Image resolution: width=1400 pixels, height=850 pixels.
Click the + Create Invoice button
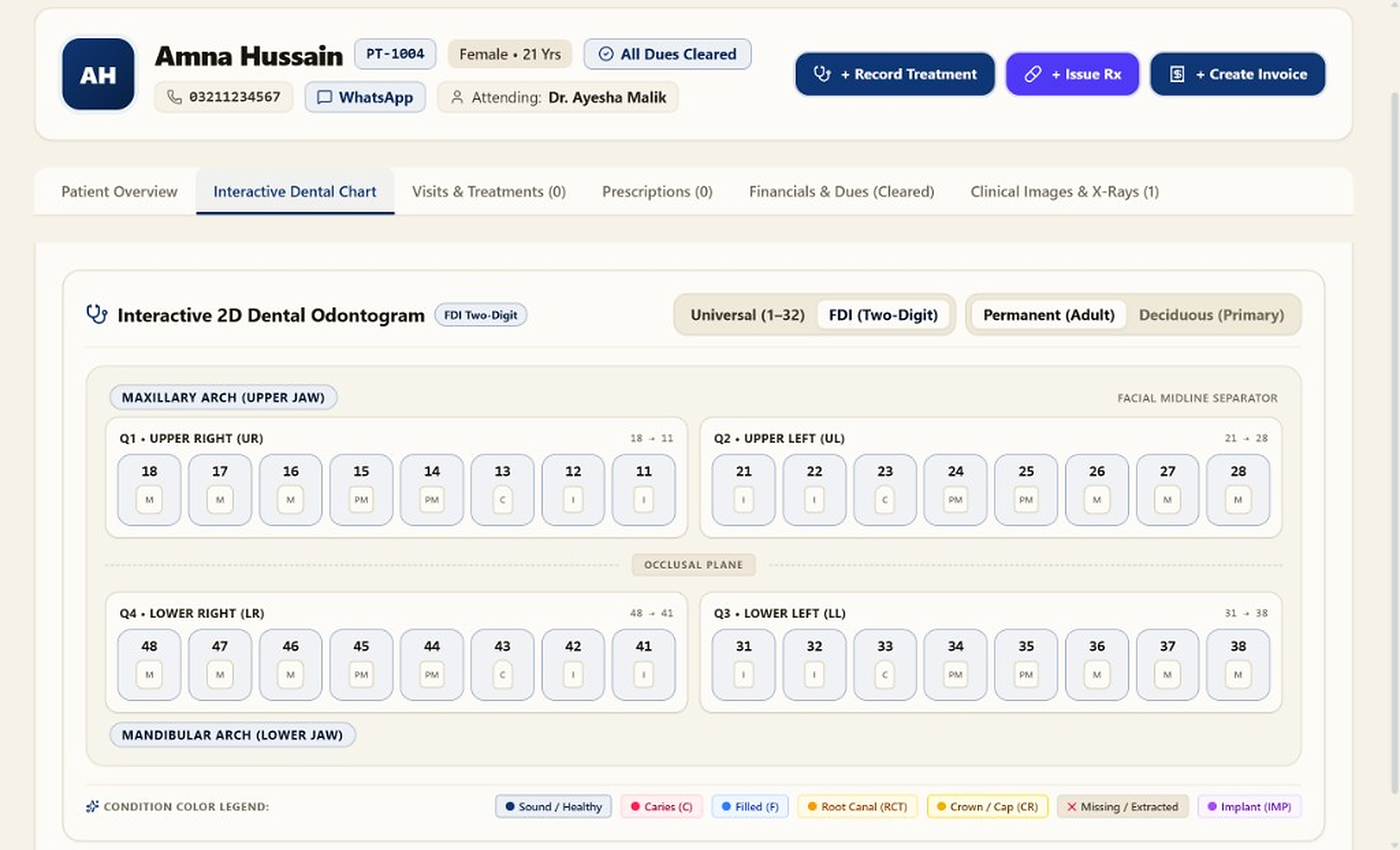(x=1238, y=74)
